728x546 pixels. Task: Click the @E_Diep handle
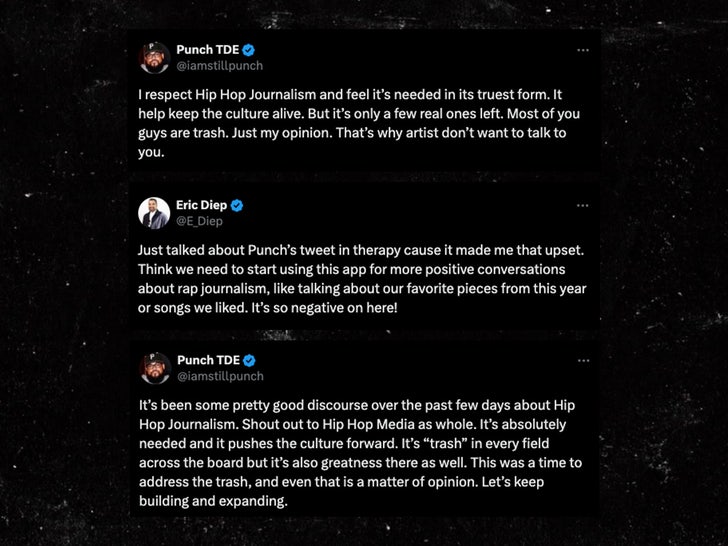coord(200,222)
